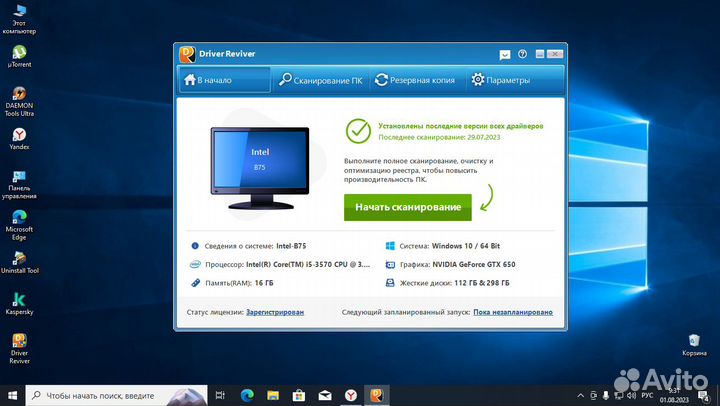Select the 'Корзина' recycle bin icon
Screen dimensions: 720x406
[x=694, y=345]
